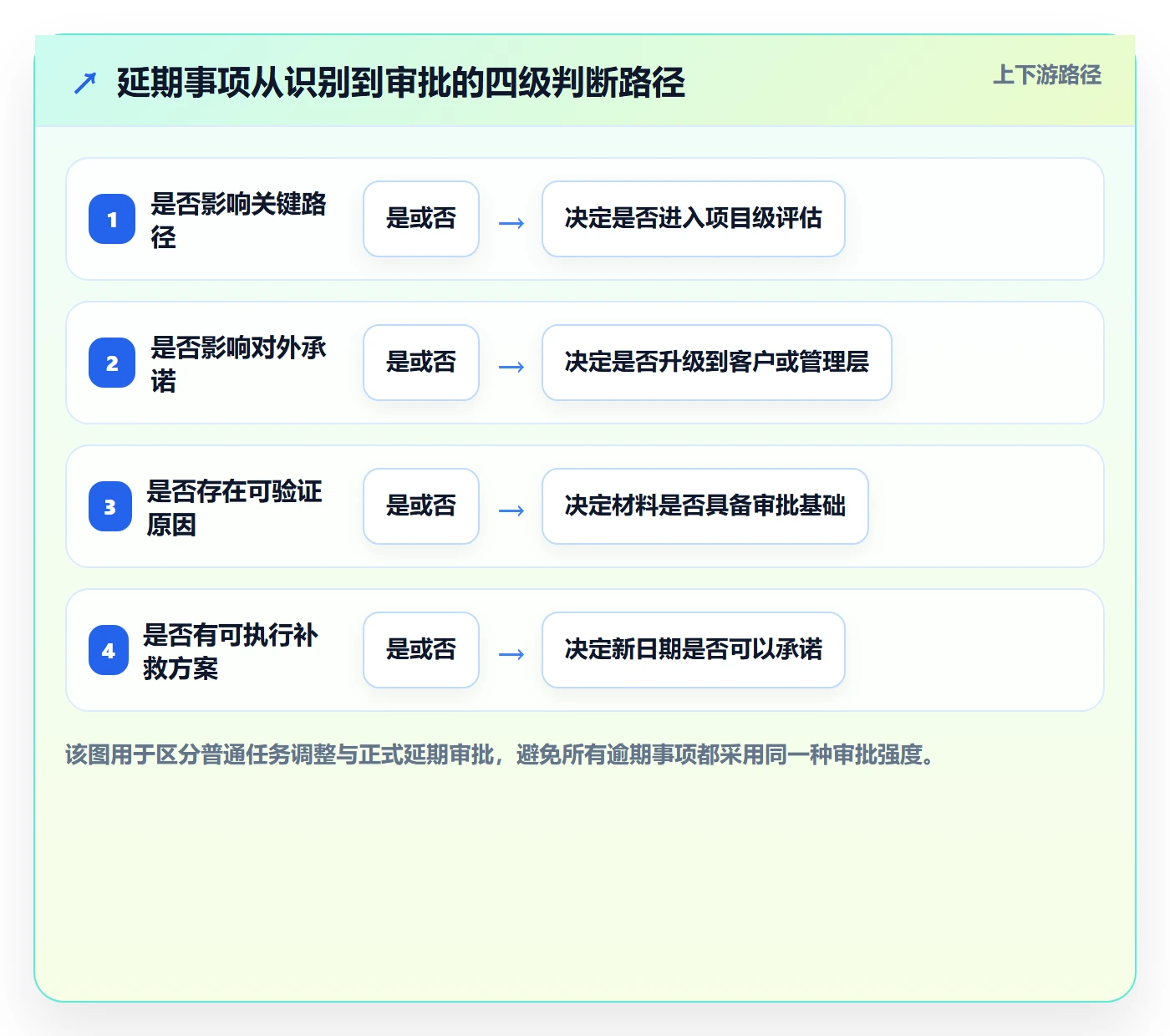The image size is (1170, 1036).
Task: Click the 决定新日期是否可以承诺 box
Action: [694, 650]
